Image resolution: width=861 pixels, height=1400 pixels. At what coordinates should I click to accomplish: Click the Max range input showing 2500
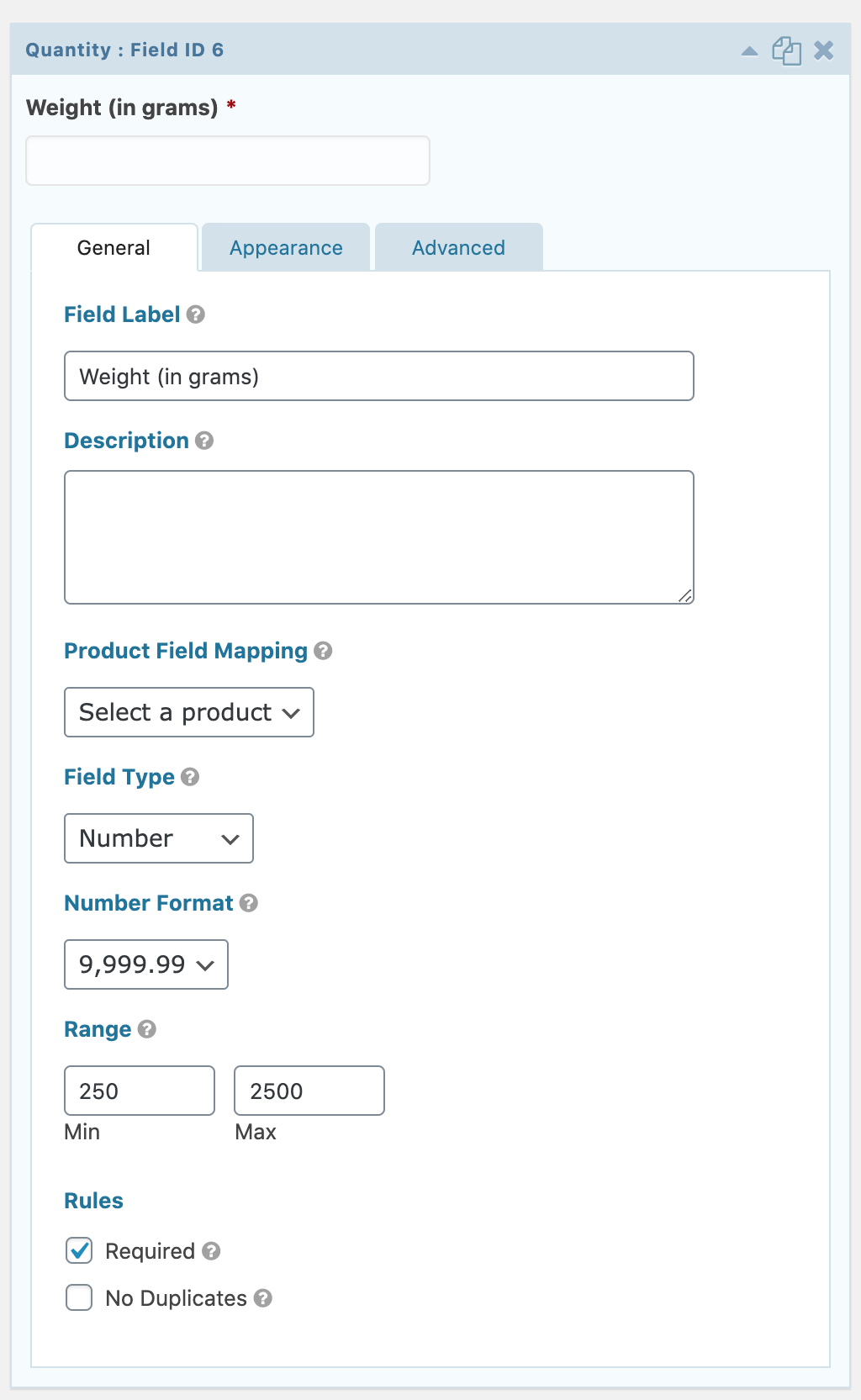(309, 1090)
